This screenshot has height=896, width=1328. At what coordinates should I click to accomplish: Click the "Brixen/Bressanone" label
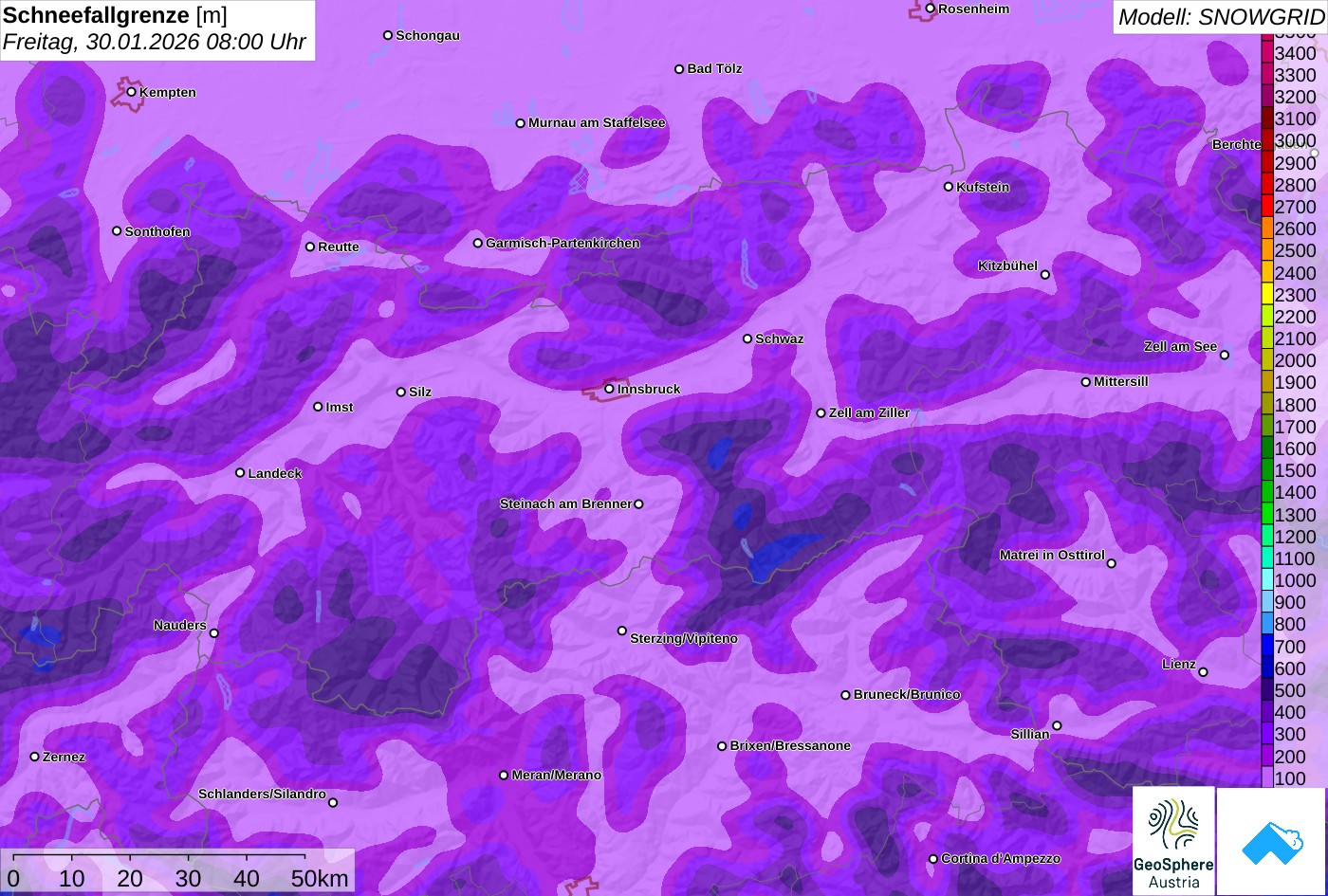790,746
